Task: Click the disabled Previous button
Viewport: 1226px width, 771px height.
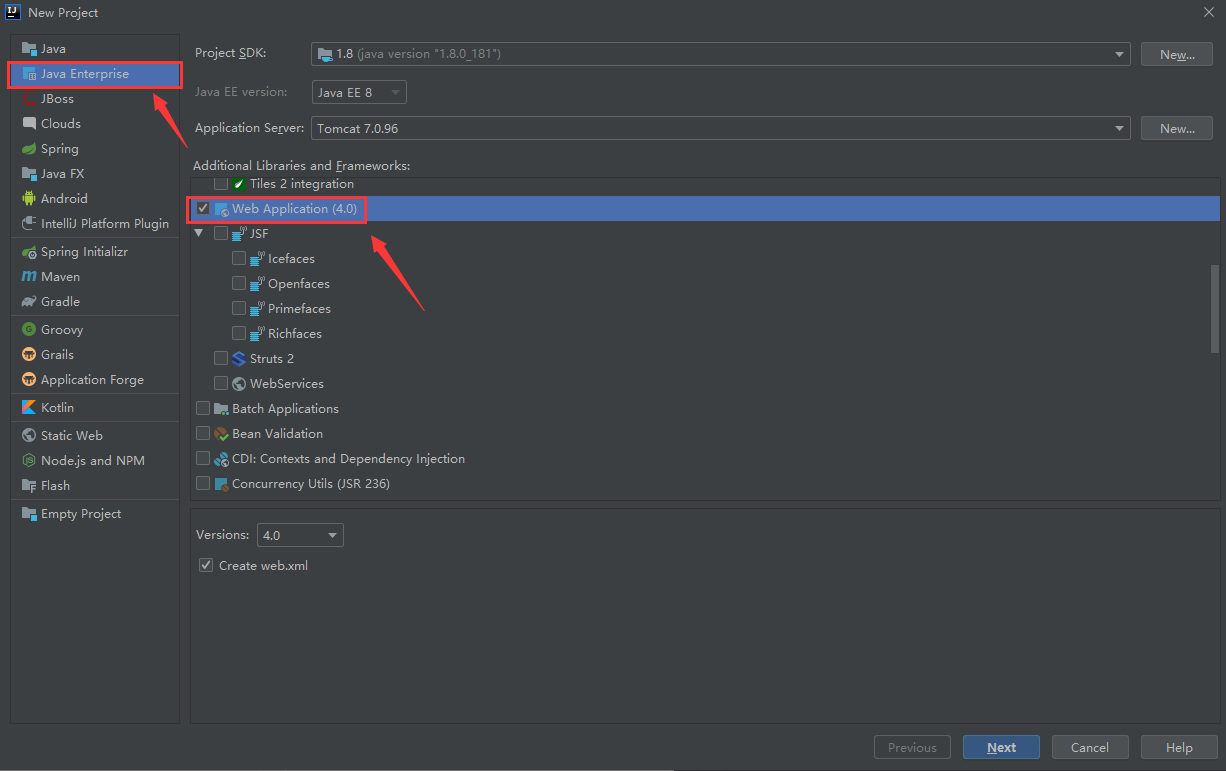Action: pyautogui.click(x=912, y=747)
